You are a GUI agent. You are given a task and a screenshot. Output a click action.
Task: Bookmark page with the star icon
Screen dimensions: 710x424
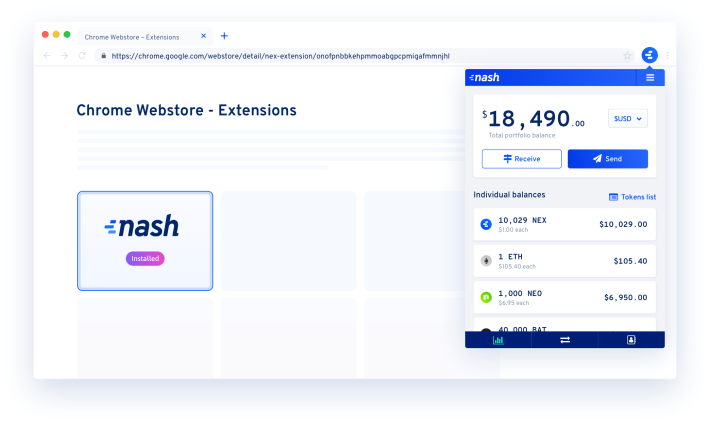click(627, 56)
